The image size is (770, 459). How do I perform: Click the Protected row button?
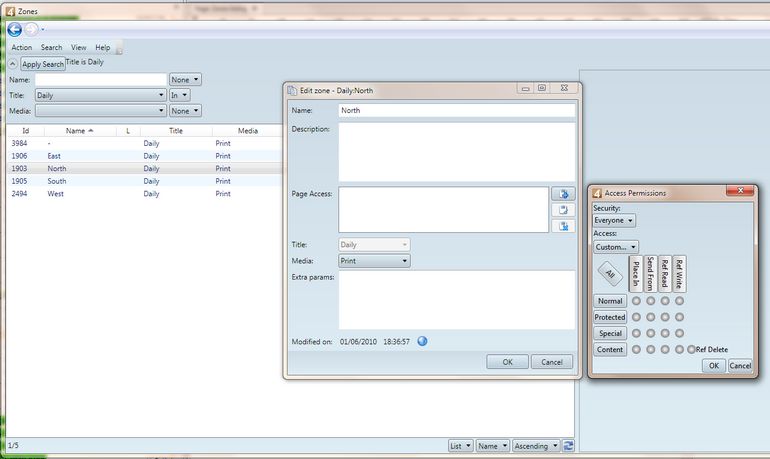[x=610, y=317]
